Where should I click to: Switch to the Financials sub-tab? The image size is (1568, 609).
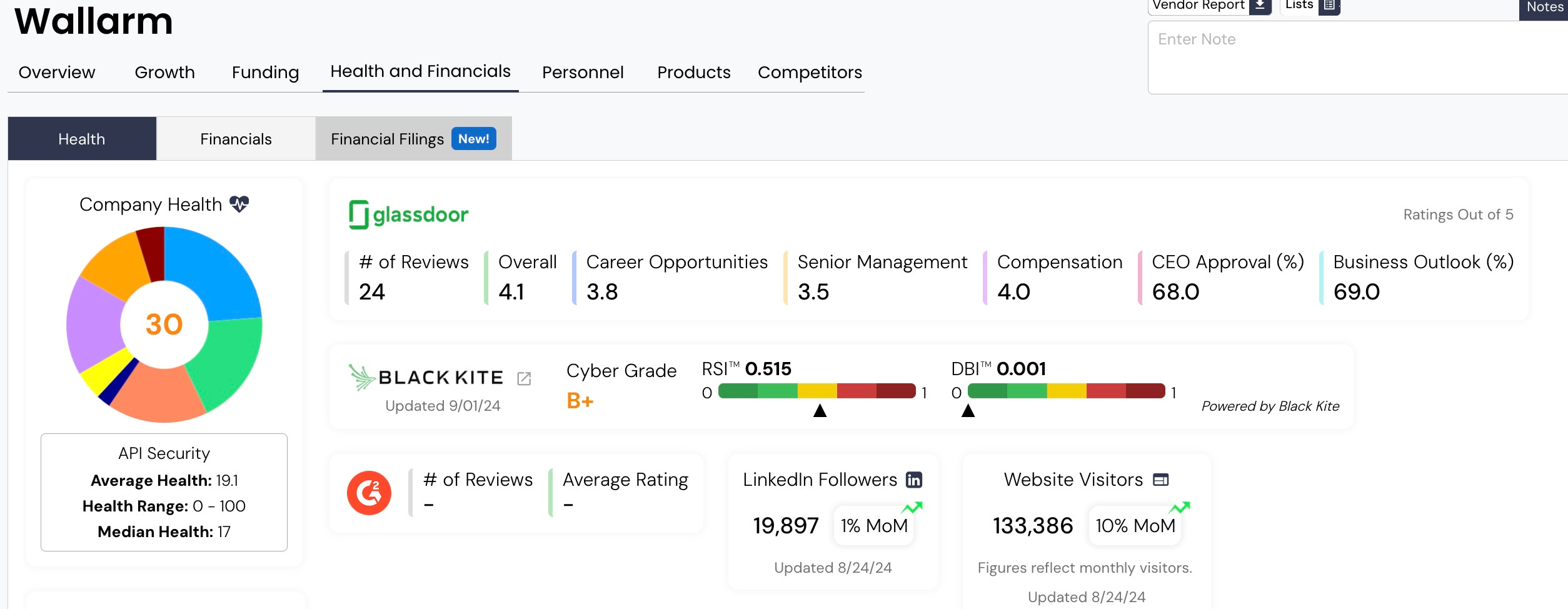[x=236, y=139]
